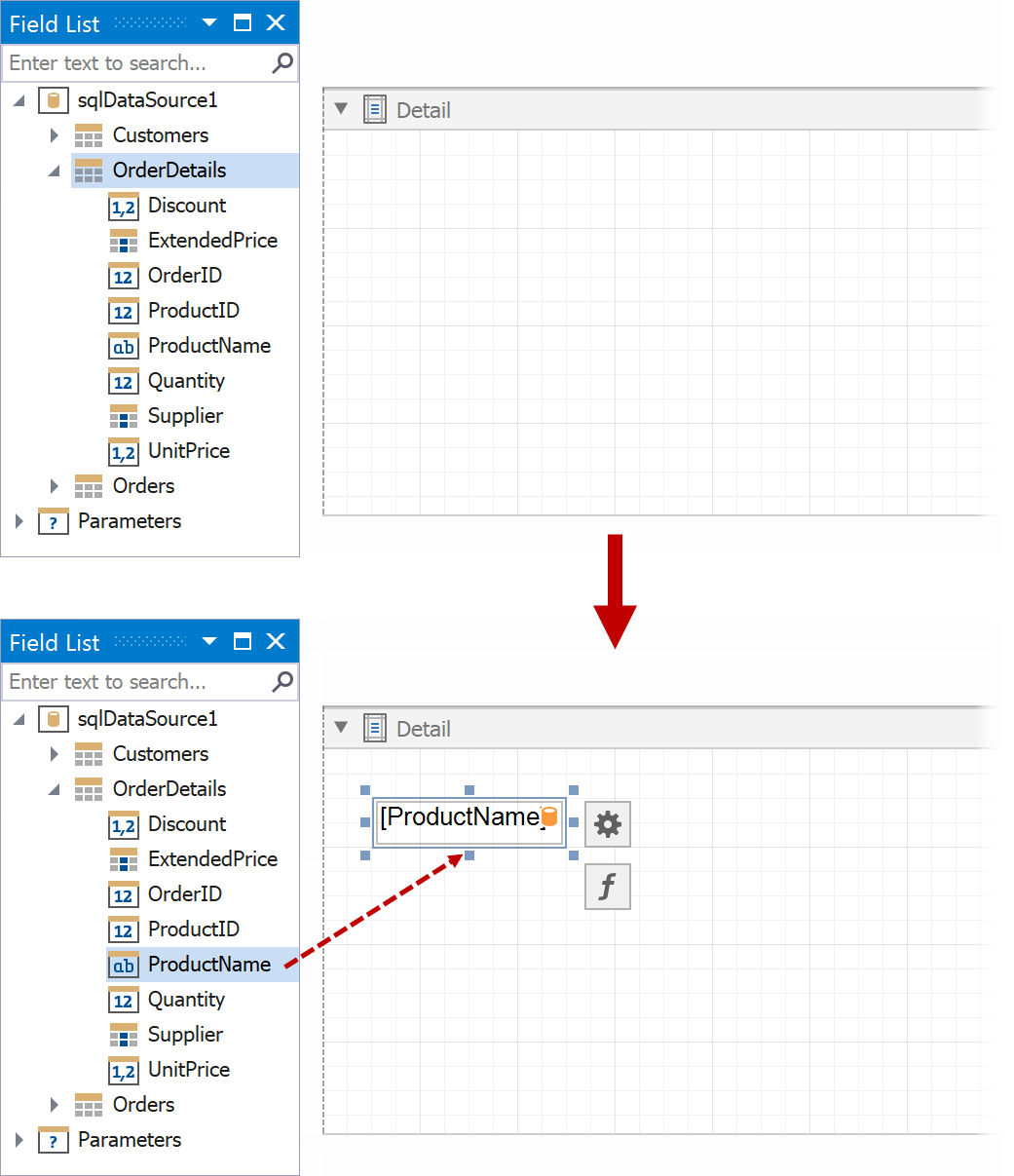This screenshot has width=1014, height=1176.
Task: Click the search text box in the lower Field List
Action: 136,682
